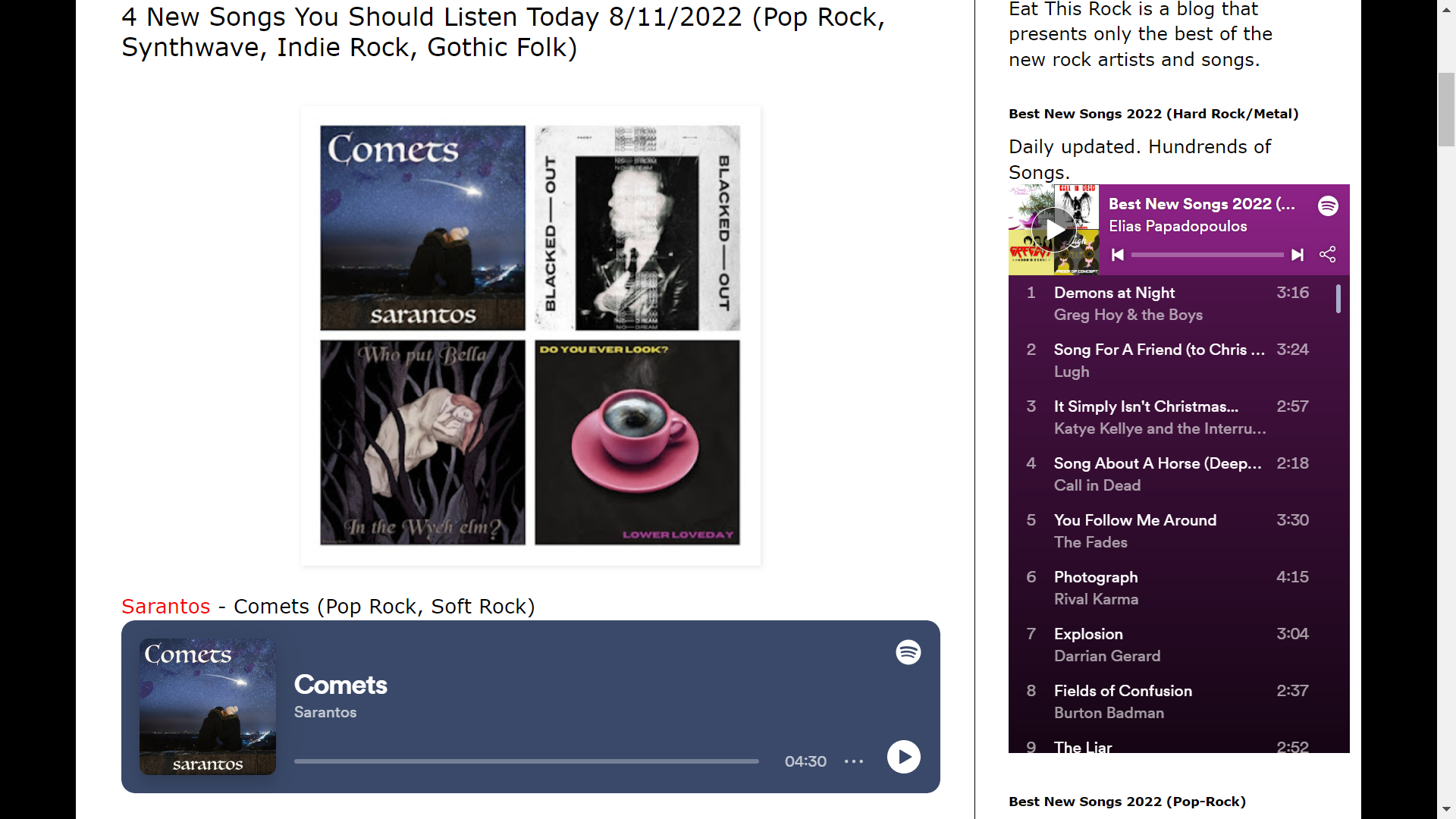Screen dimensions: 1456x819
Task: Play the Comets track in Spotify embed
Action: coord(903,757)
